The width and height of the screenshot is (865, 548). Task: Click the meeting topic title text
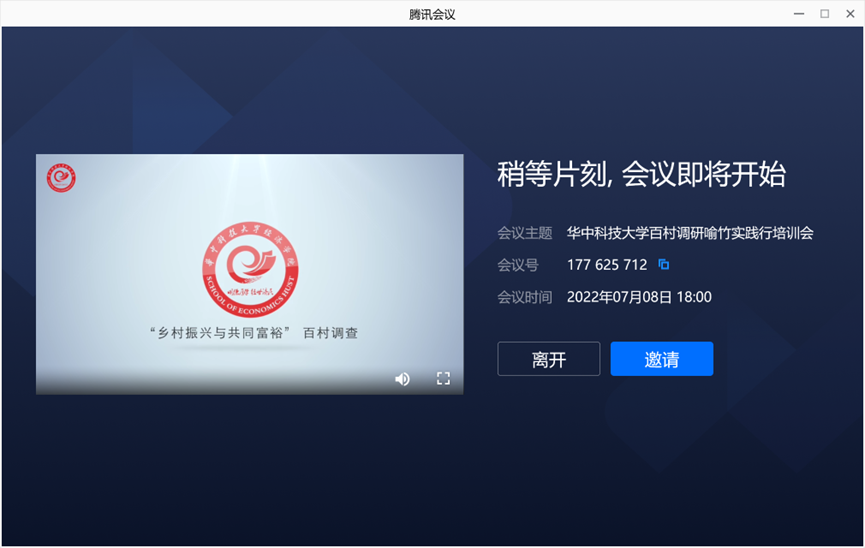pos(690,233)
